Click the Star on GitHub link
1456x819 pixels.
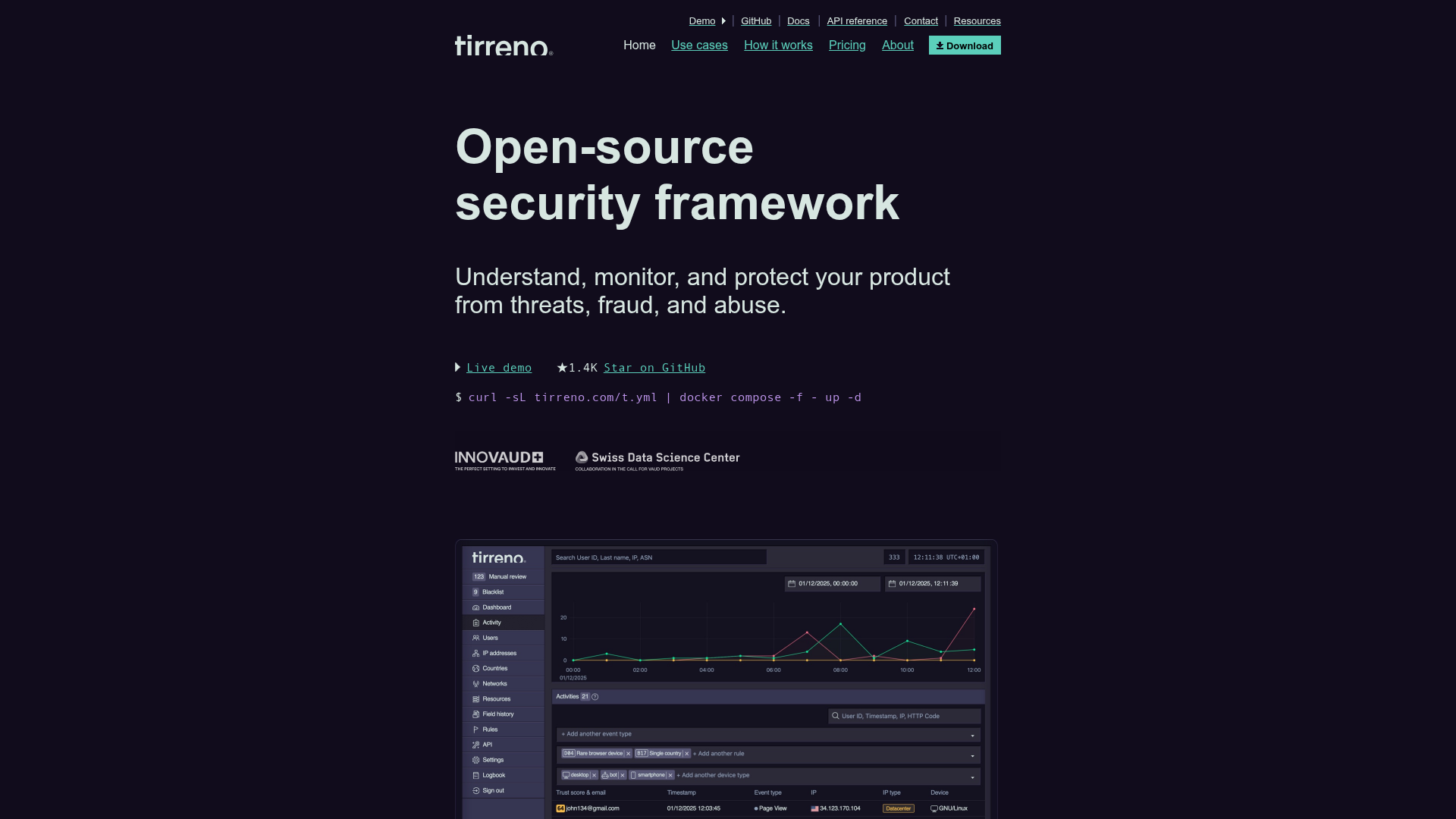pos(654,368)
